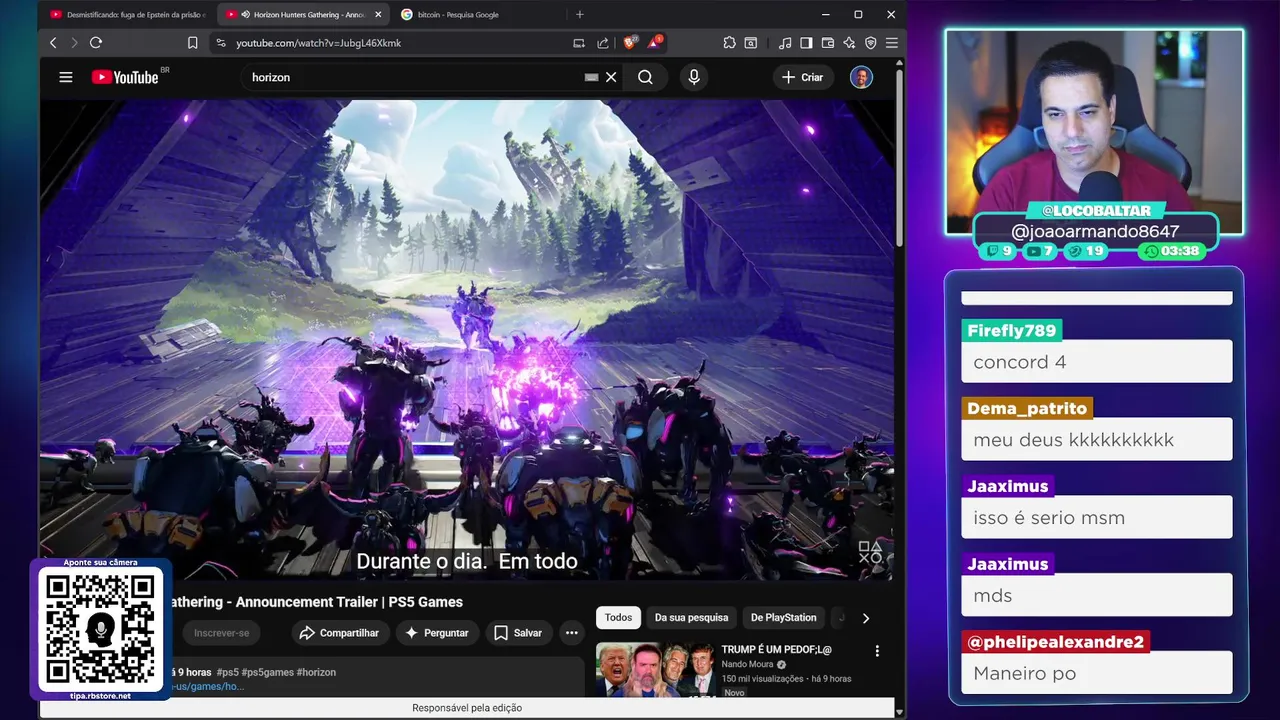Screen dimensions: 1280x720
Task: Open the YouTube hamburger guide menu
Action: pos(66,77)
